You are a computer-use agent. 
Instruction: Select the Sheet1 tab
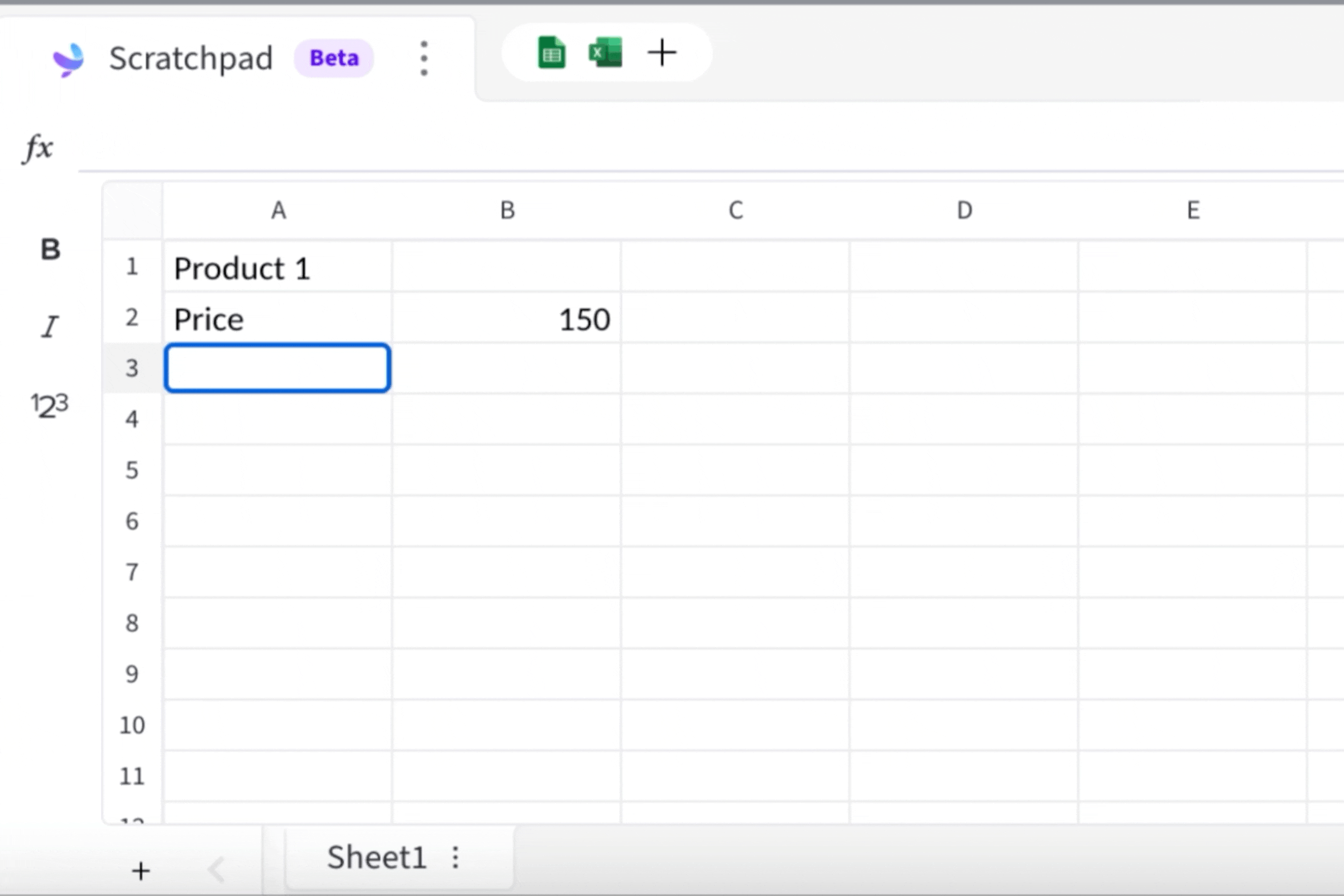click(377, 857)
